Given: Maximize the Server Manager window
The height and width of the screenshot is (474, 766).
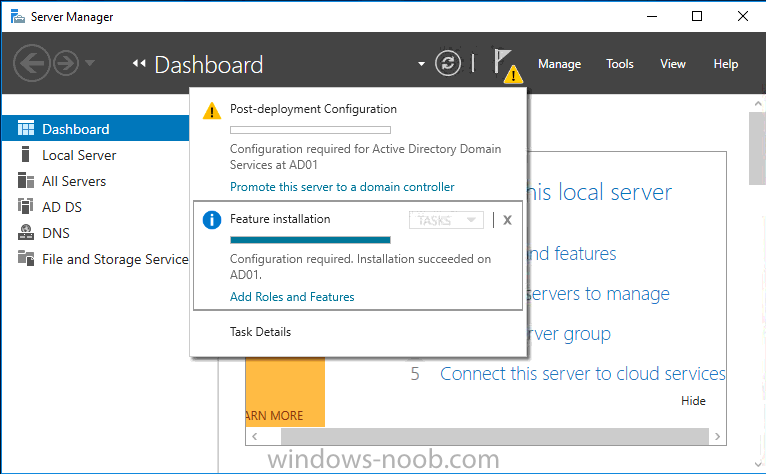Looking at the screenshot, I should pyautogui.click(x=697, y=16).
